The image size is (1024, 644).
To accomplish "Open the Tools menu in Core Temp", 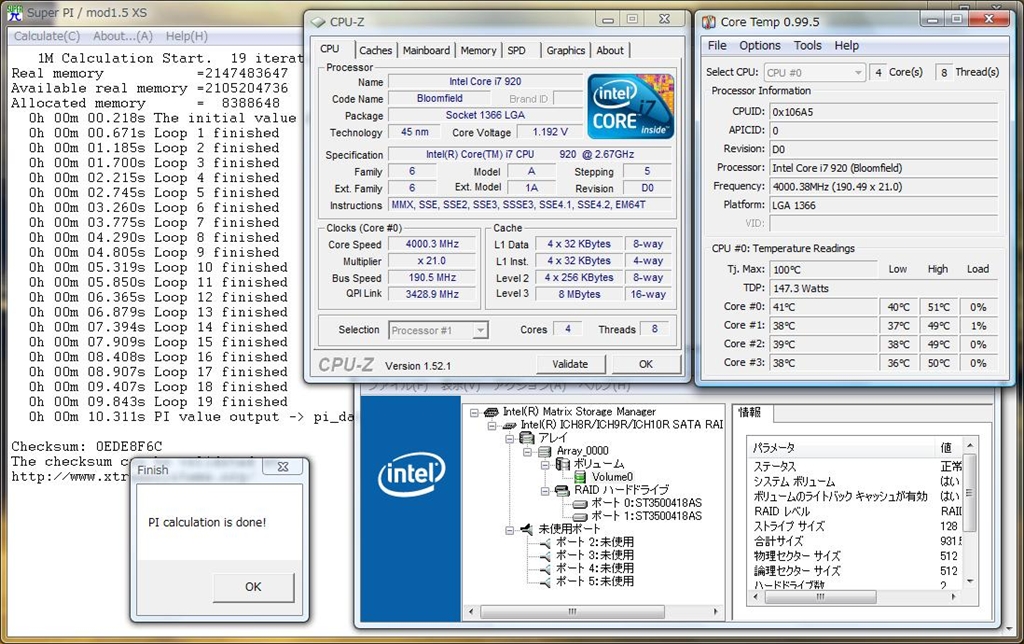I will tap(808, 46).
